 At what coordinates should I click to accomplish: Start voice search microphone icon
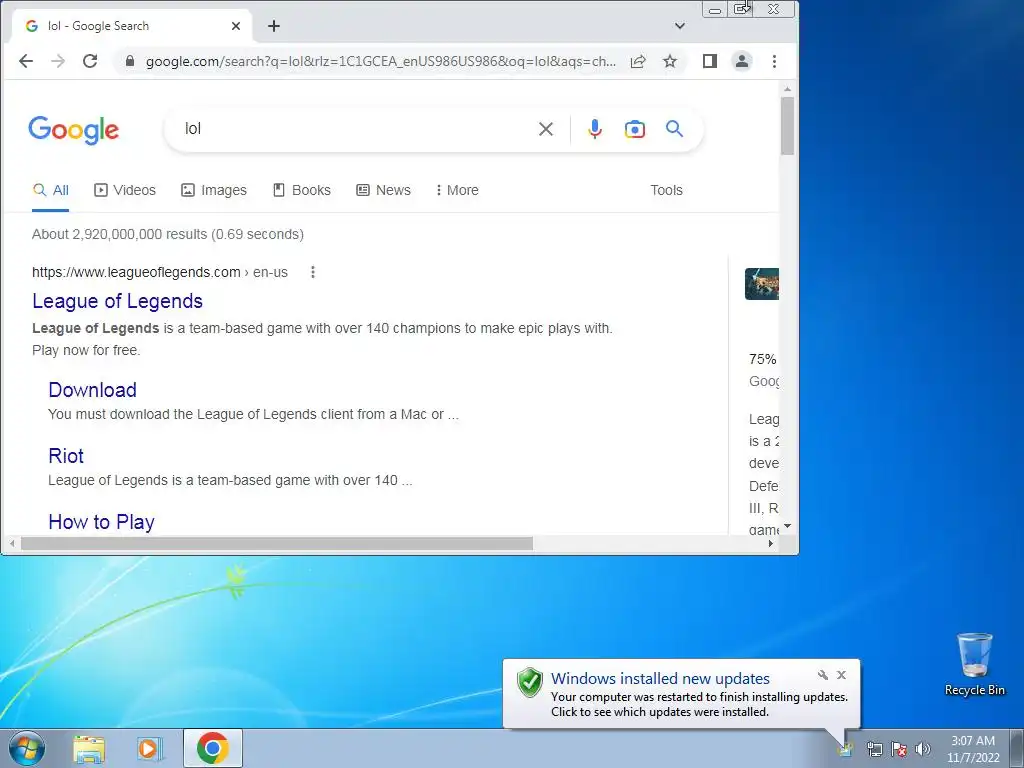coord(594,129)
